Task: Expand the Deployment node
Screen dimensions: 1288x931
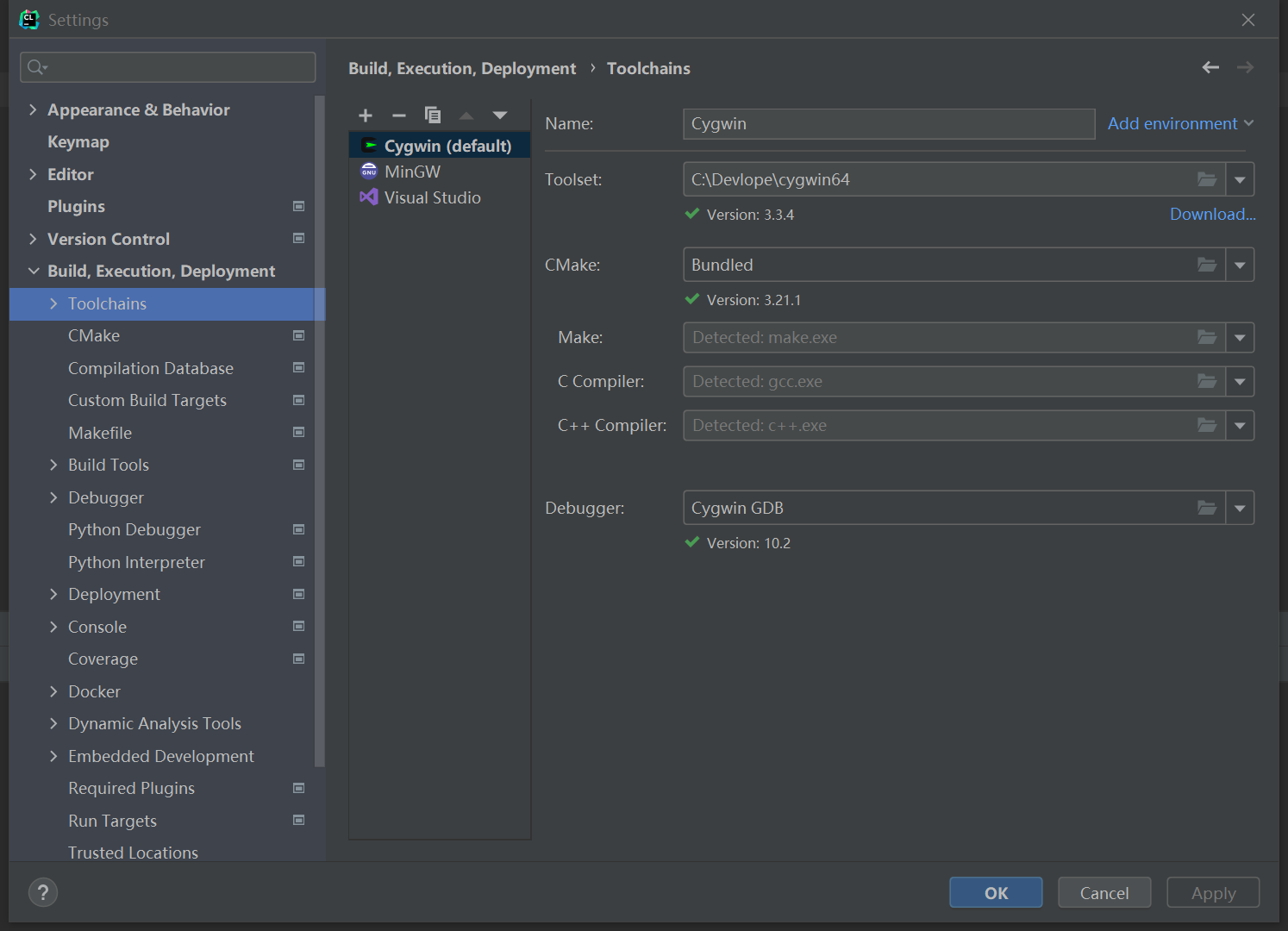Action: click(x=53, y=594)
